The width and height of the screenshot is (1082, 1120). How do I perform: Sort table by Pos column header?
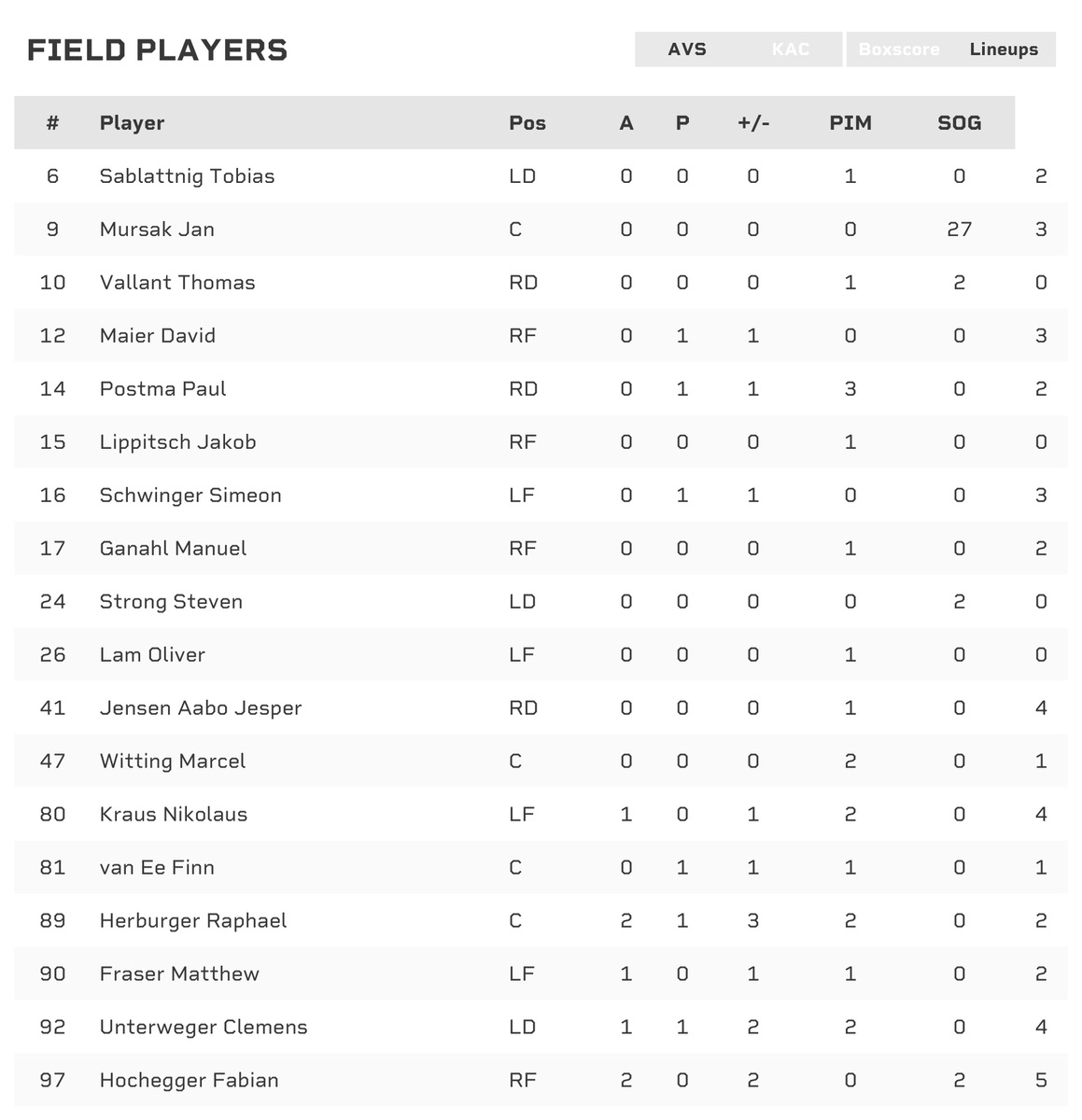point(527,123)
